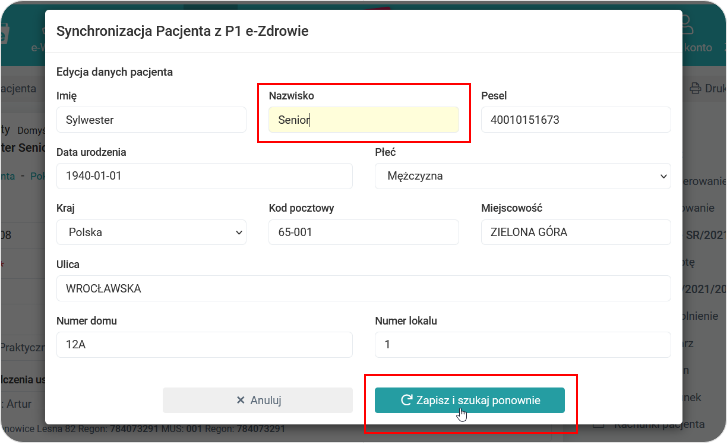
Task: Click the Pesel number field
Action: tap(575, 120)
